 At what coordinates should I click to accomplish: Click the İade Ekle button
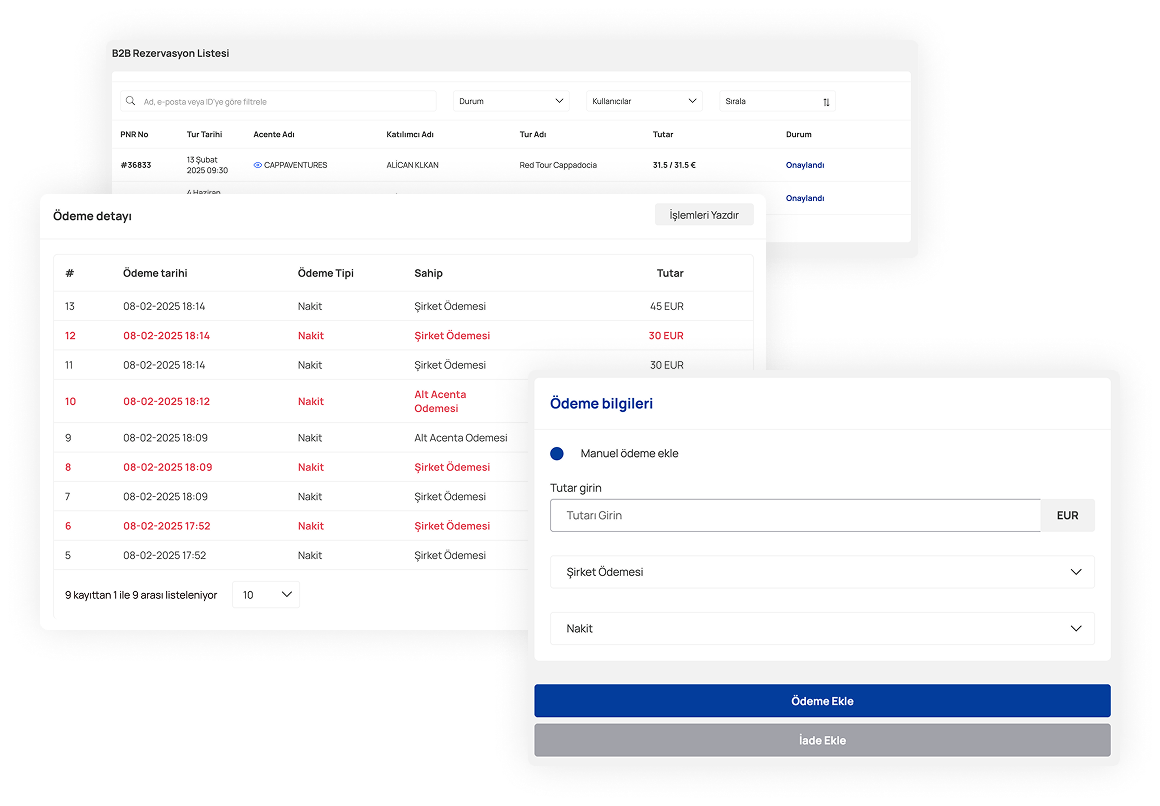(822, 740)
